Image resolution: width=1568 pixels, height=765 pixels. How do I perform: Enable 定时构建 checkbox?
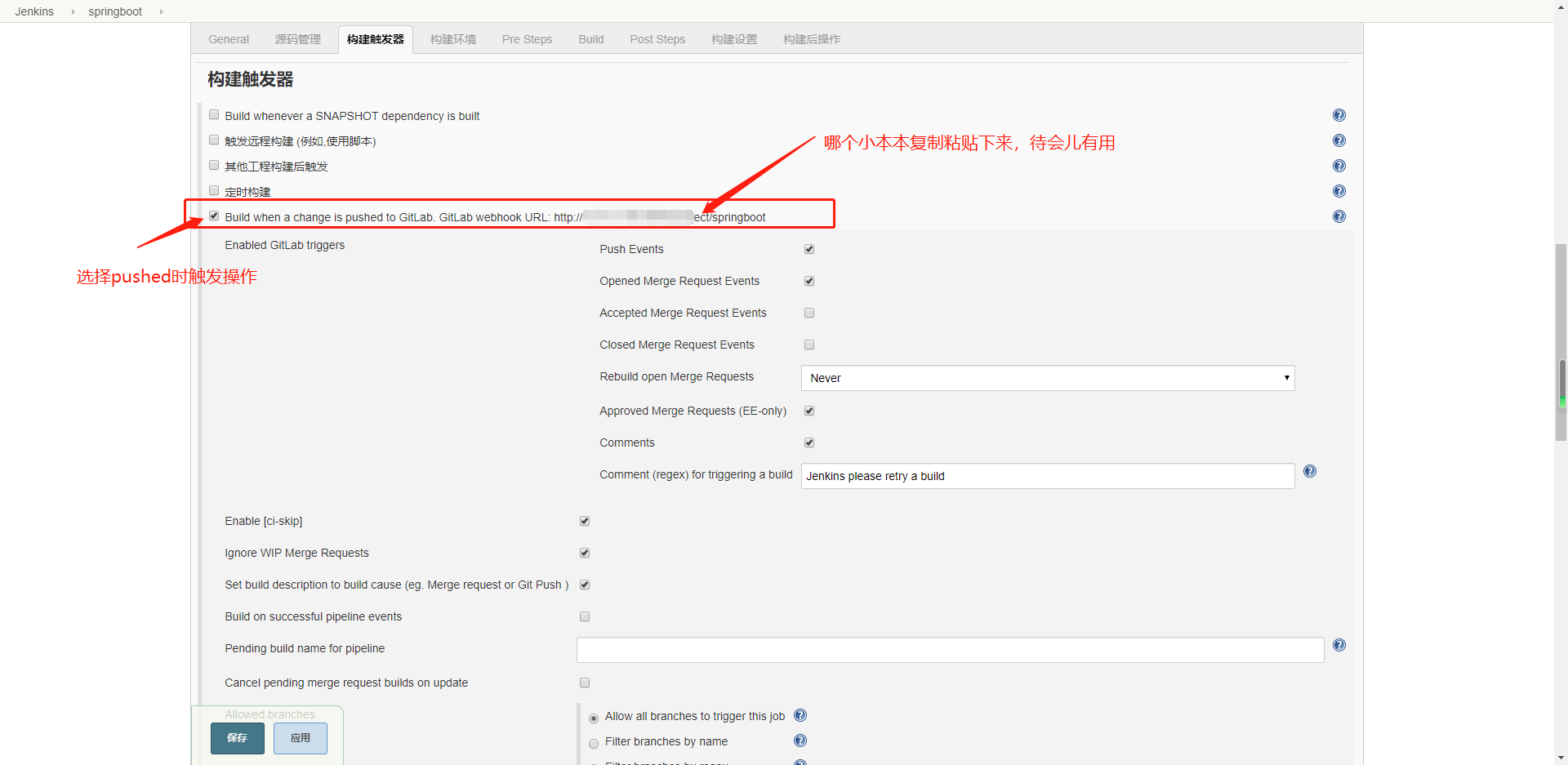point(214,191)
